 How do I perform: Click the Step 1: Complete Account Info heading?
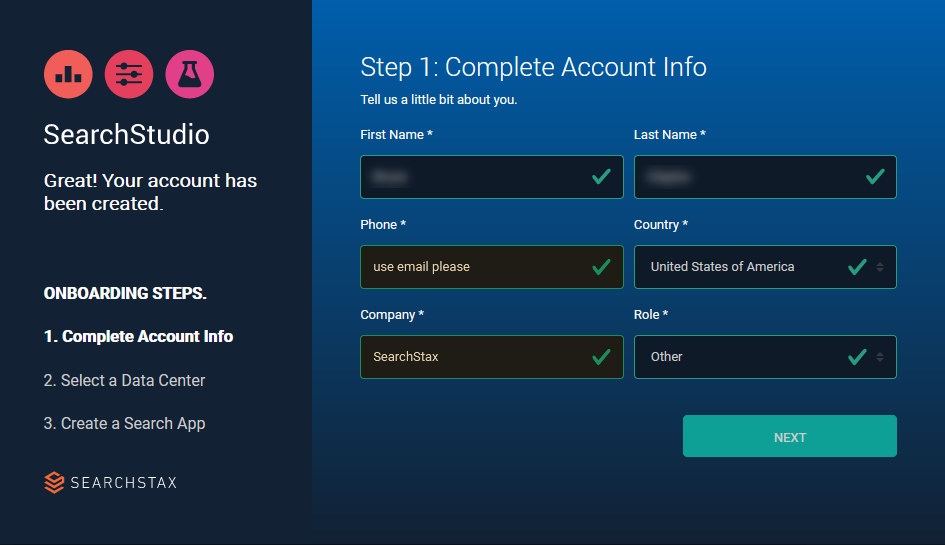tap(533, 67)
